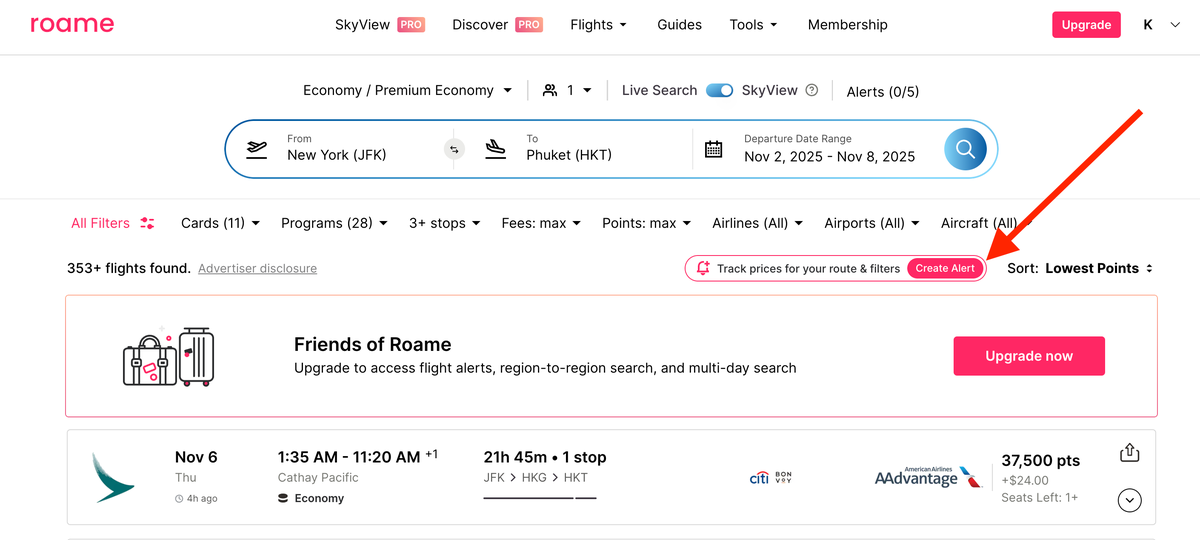Open the Flights menu in navigation
This screenshot has height=540, width=1200.
pos(598,25)
